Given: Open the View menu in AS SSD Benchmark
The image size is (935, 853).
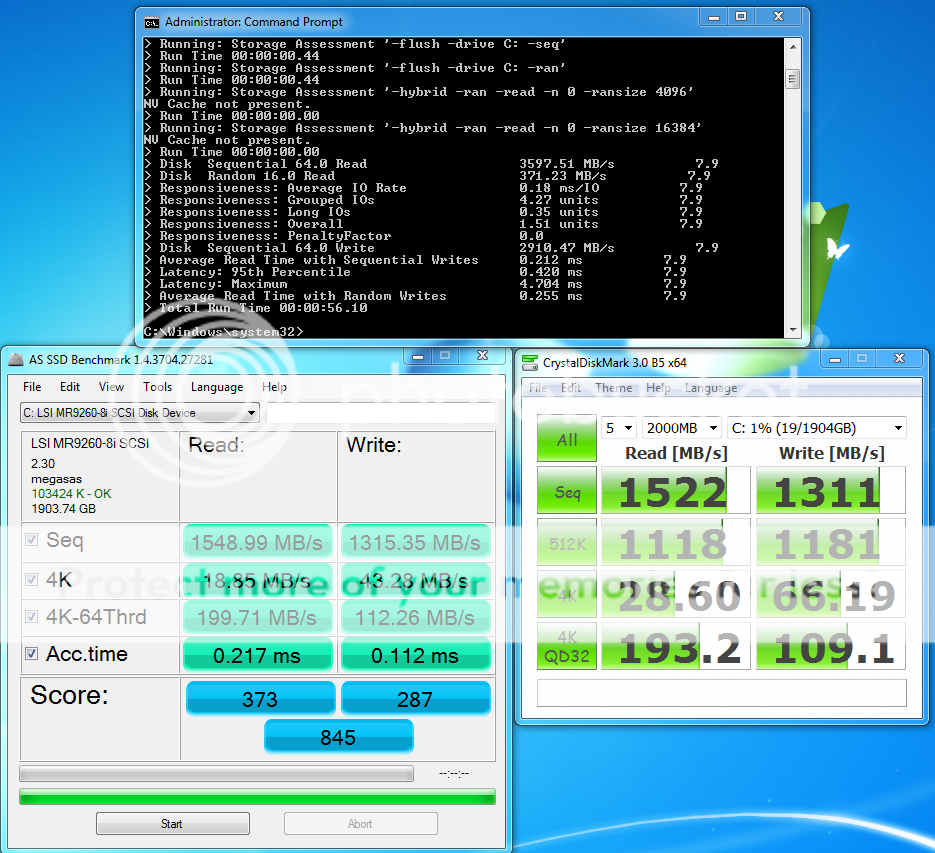Looking at the screenshot, I should pos(112,387).
